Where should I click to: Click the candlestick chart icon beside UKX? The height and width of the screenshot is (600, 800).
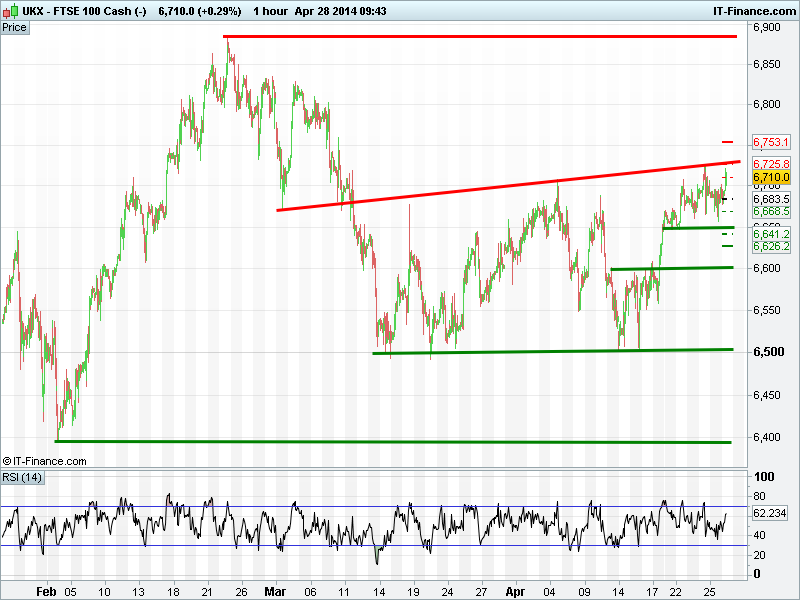point(10,10)
